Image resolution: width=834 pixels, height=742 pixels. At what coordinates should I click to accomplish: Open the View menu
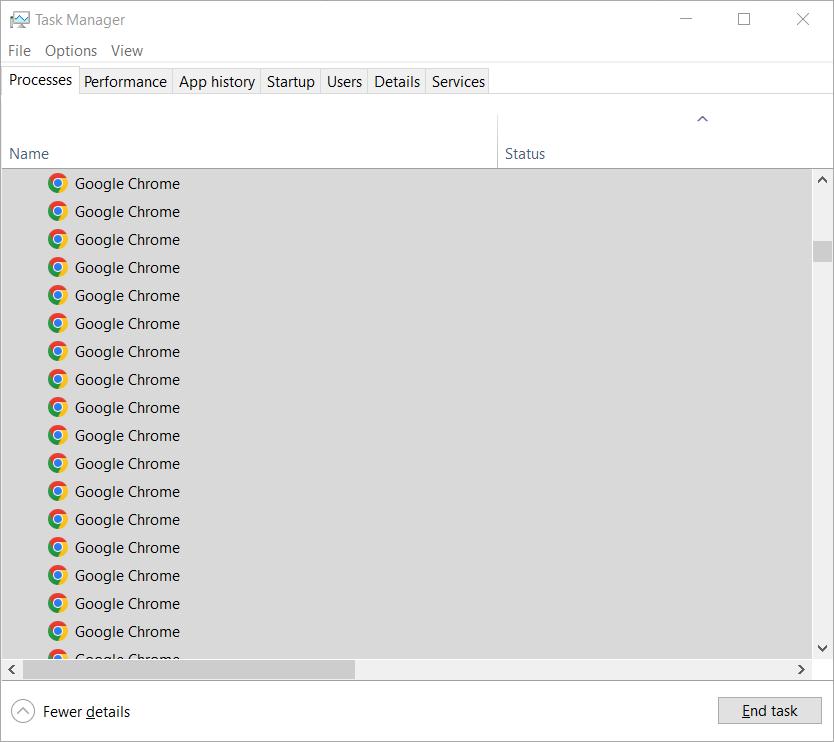(127, 51)
